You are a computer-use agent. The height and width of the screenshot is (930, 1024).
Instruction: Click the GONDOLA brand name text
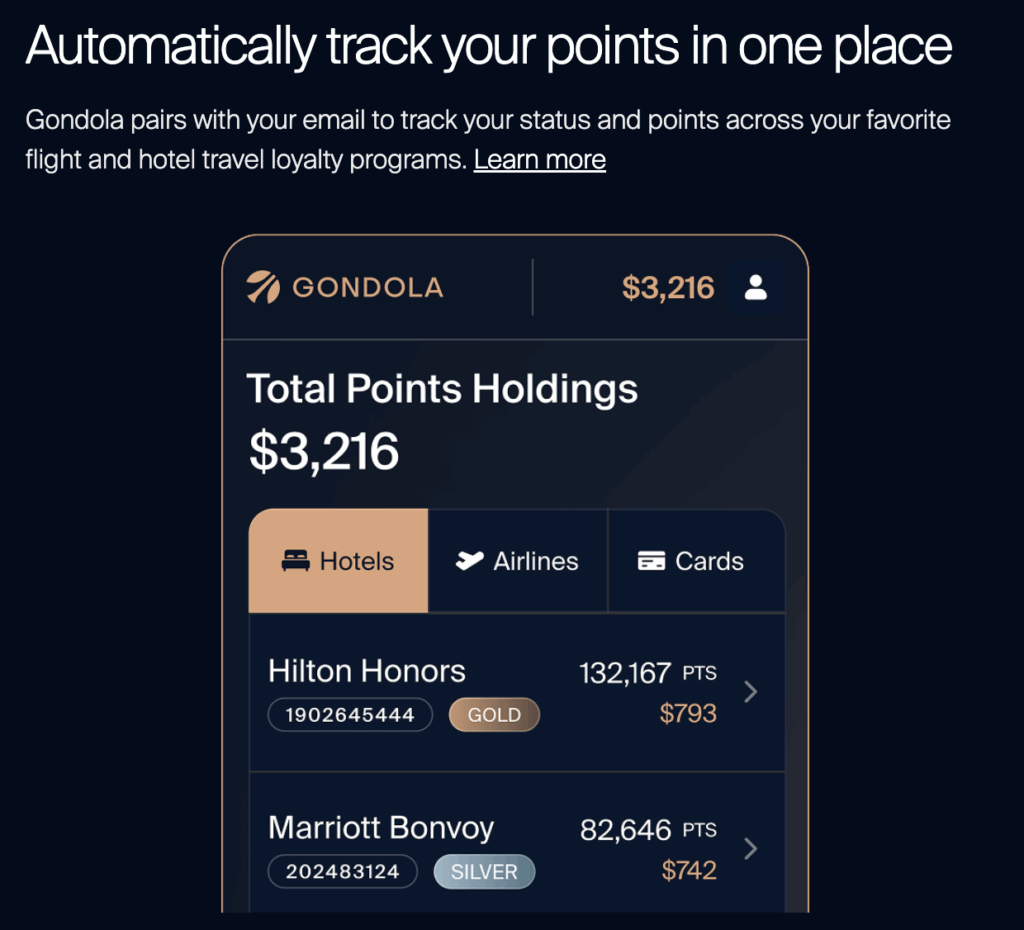click(367, 288)
